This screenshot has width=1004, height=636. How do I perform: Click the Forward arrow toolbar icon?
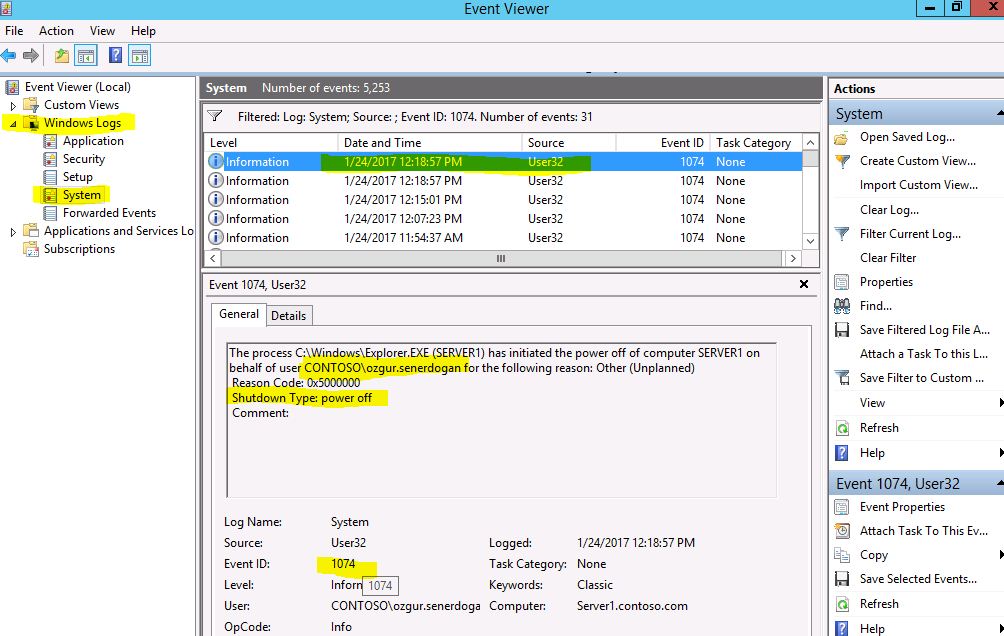point(31,56)
